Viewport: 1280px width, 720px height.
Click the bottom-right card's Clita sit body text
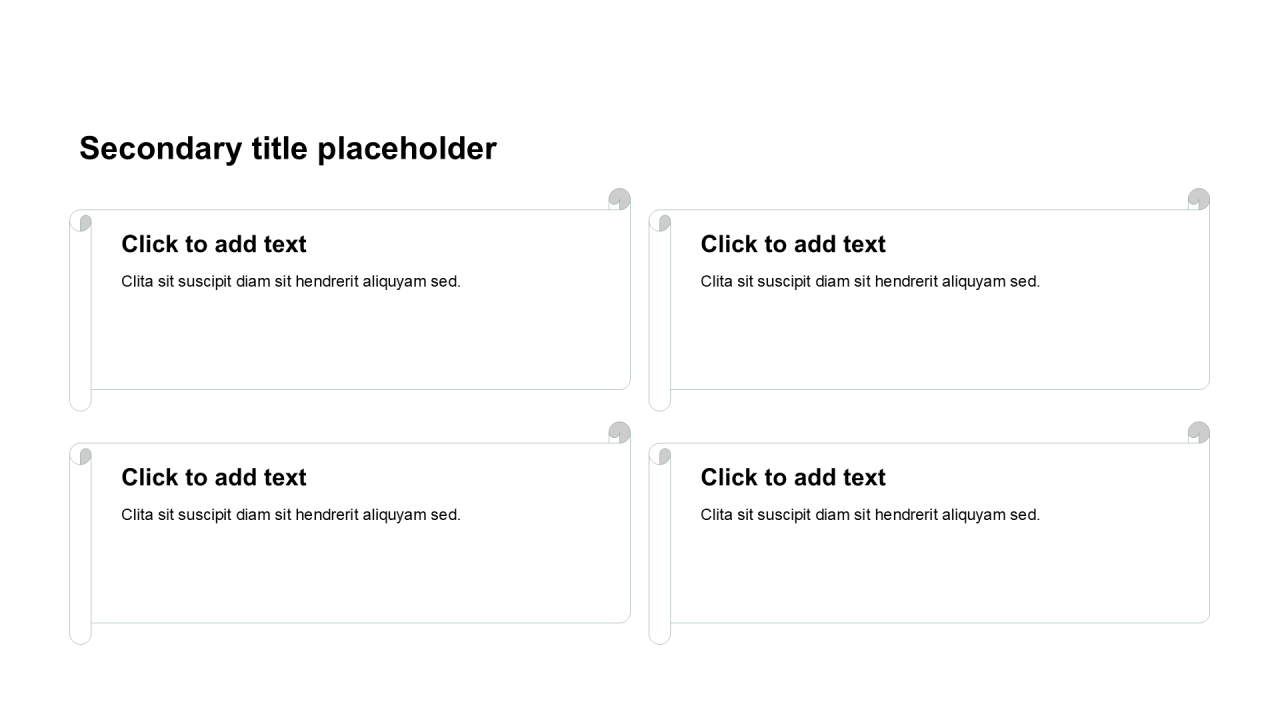tap(870, 515)
